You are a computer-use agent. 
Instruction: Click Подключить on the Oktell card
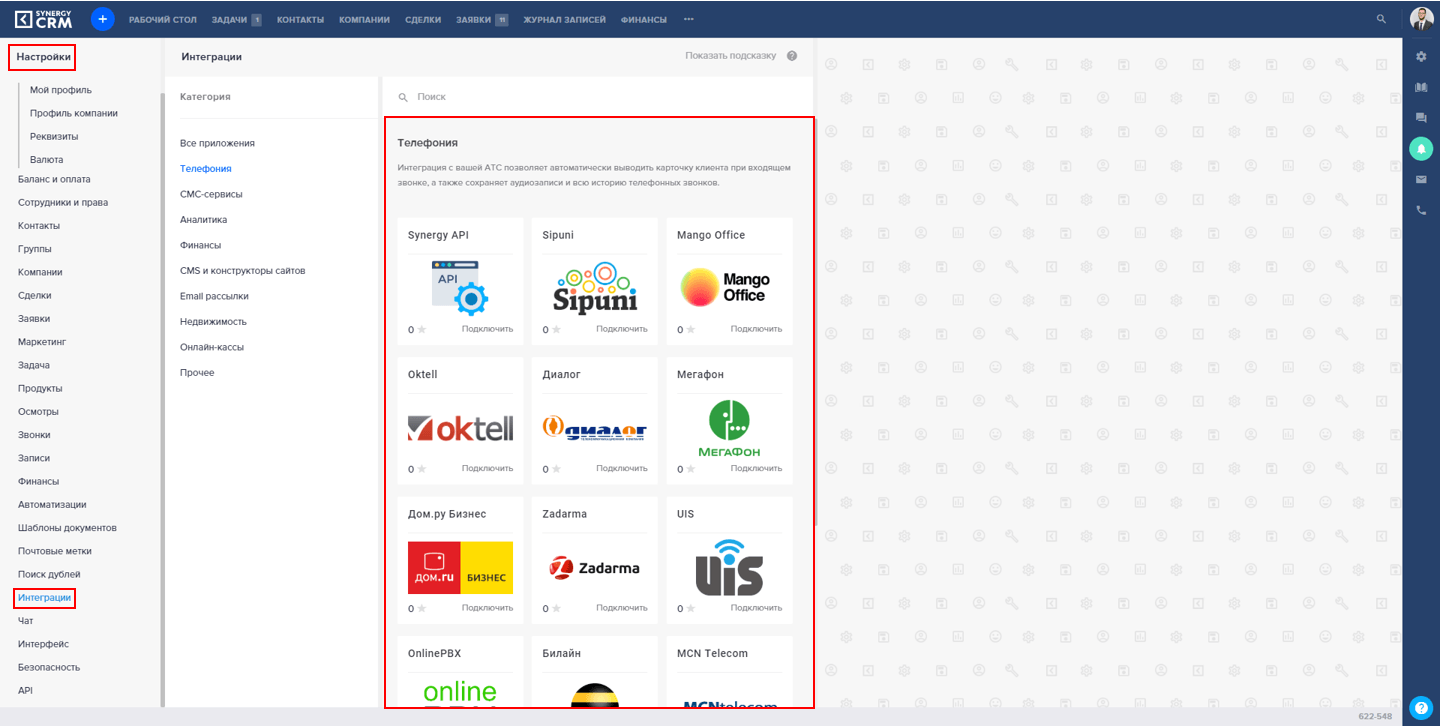pos(487,469)
